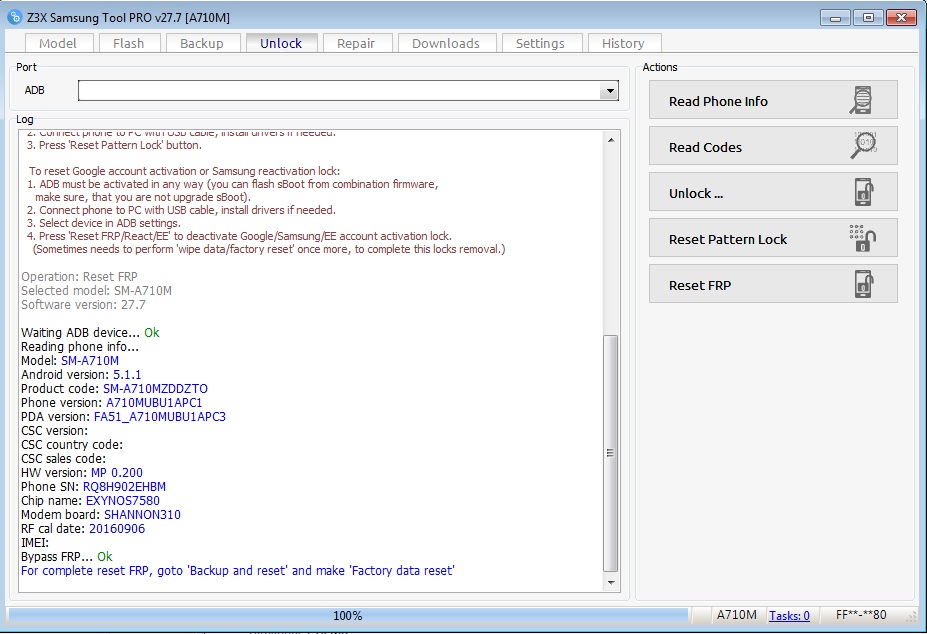Click the pattern padlock icon on Reset Pattern Lock
The image size is (927, 634).
[x=863, y=238]
